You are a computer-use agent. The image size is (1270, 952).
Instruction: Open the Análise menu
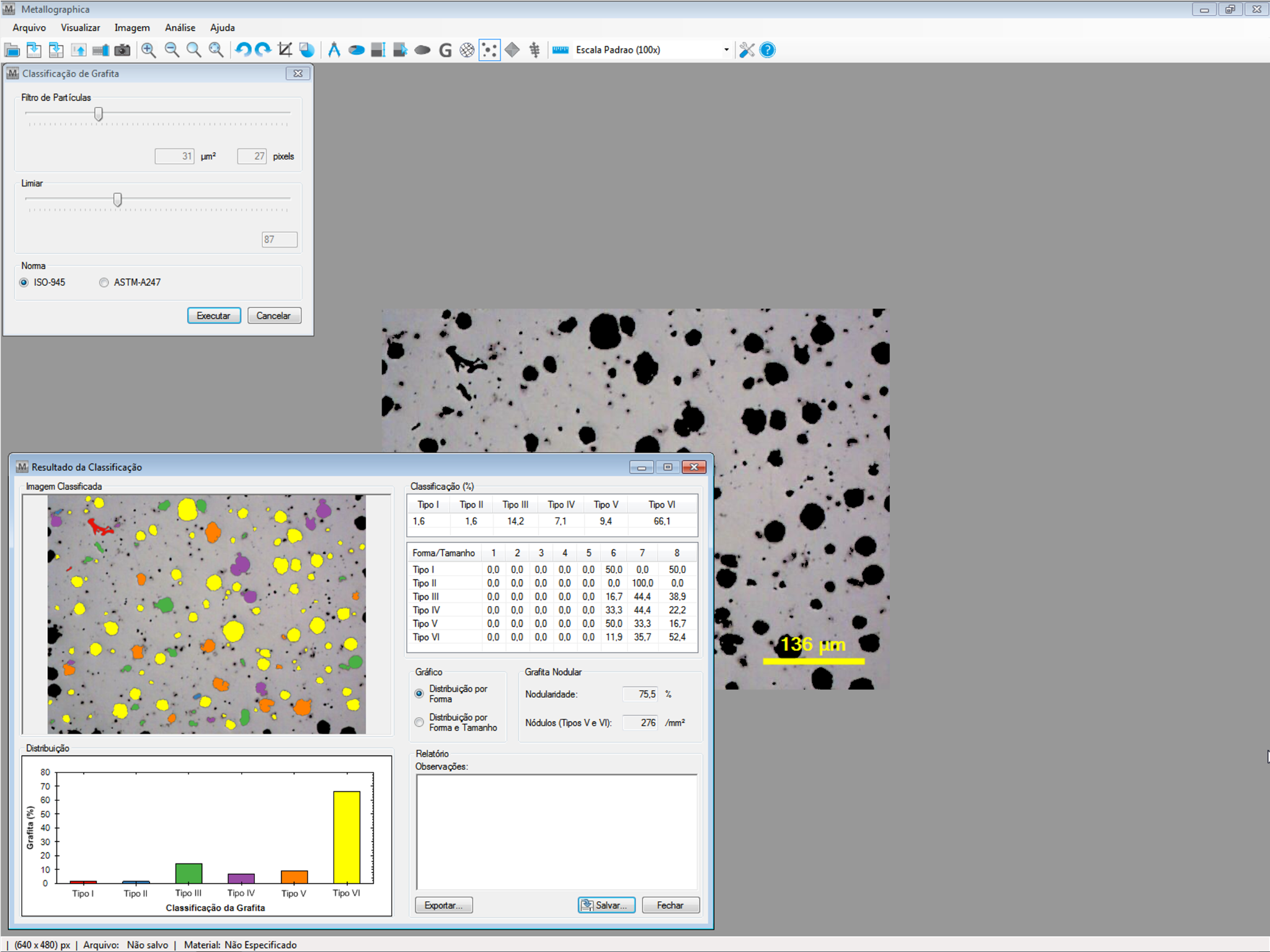[x=180, y=28]
